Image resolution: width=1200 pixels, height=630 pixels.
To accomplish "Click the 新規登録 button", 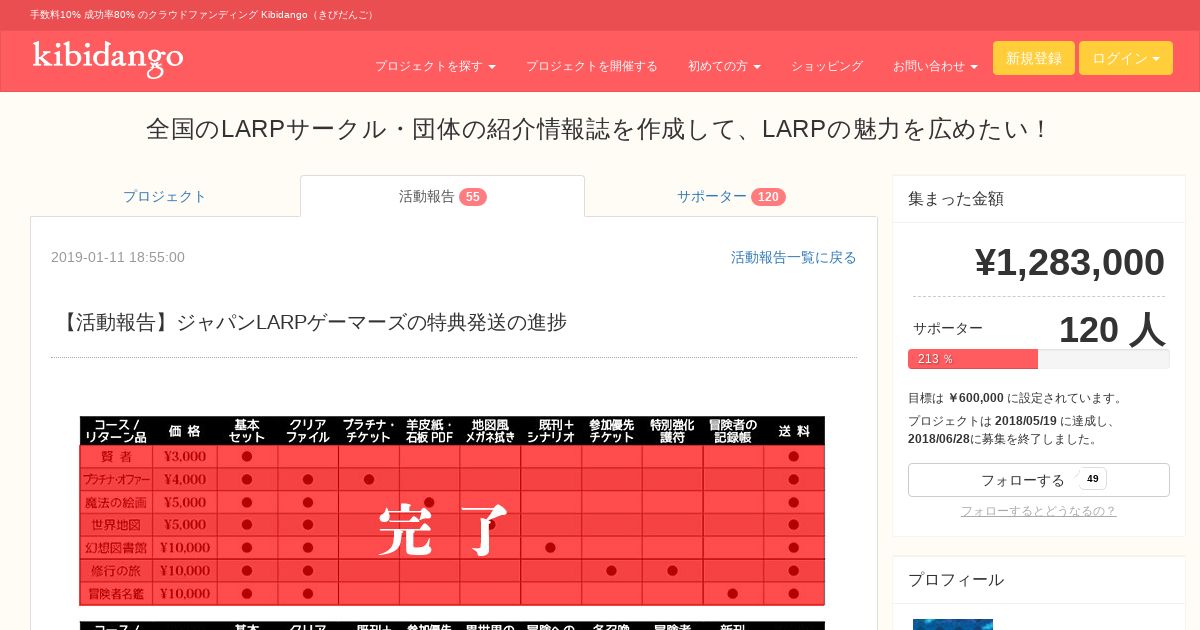I will (x=1034, y=58).
